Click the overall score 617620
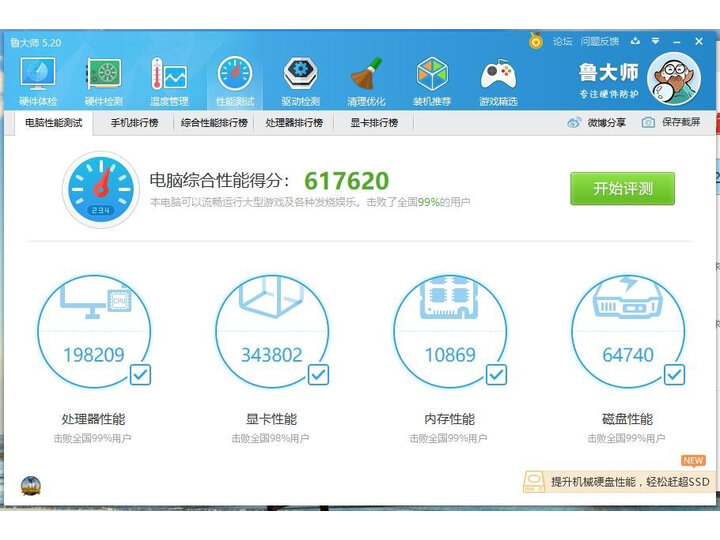Viewport: 720px width, 540px height. coord(347,180)
